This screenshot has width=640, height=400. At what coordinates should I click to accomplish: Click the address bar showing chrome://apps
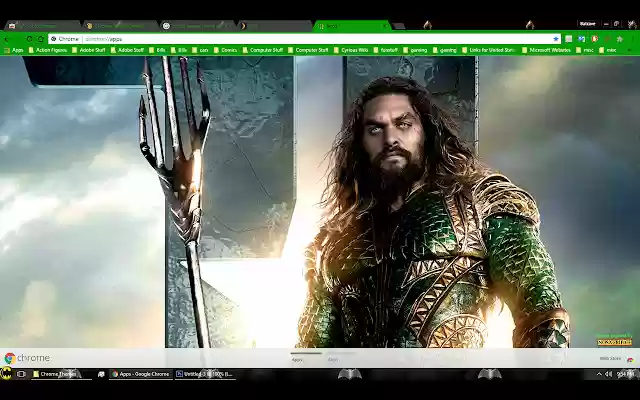tap(304, 39)
